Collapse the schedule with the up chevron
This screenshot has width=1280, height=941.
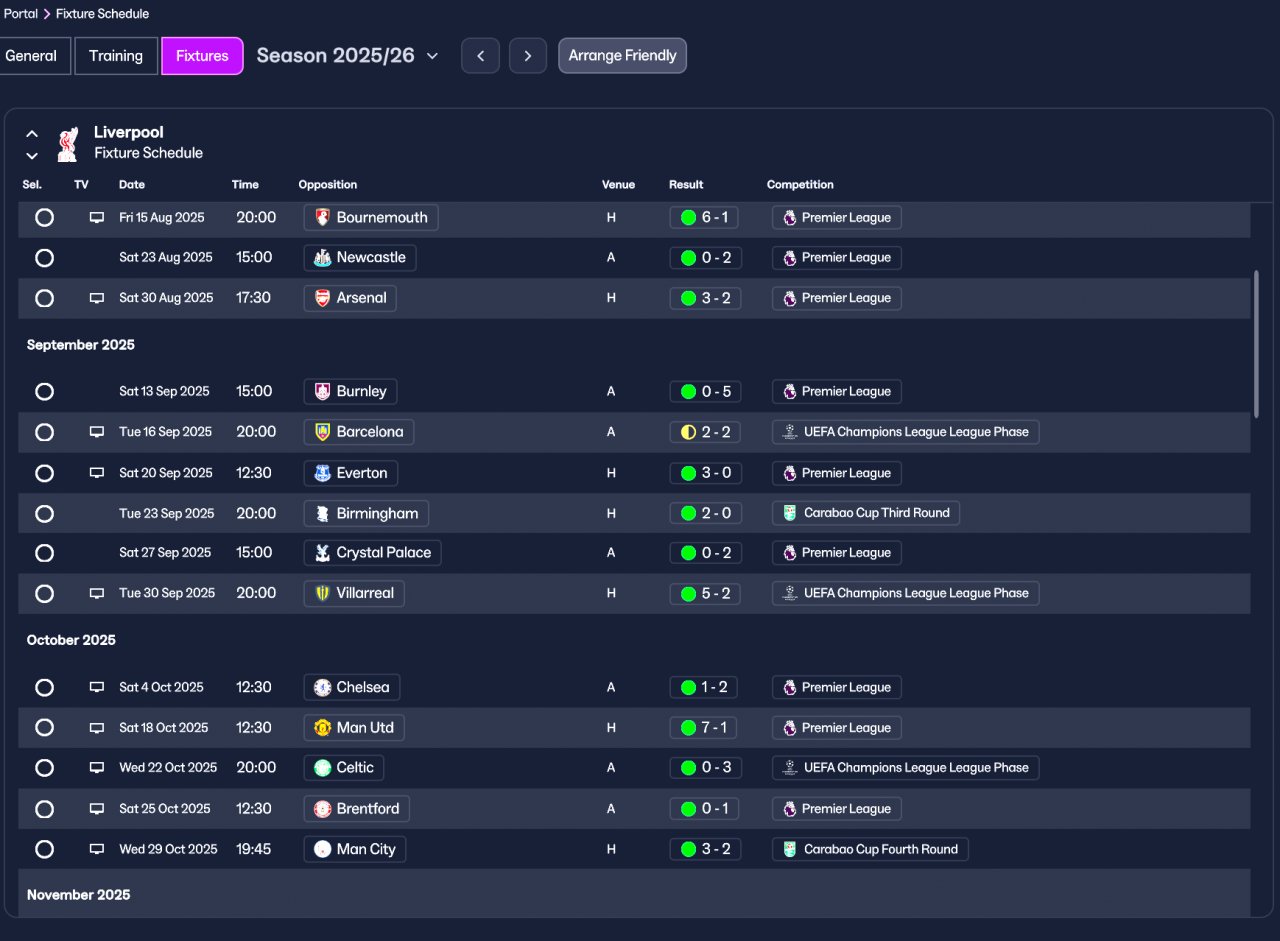pyautogui.click(x=32, y=134)
